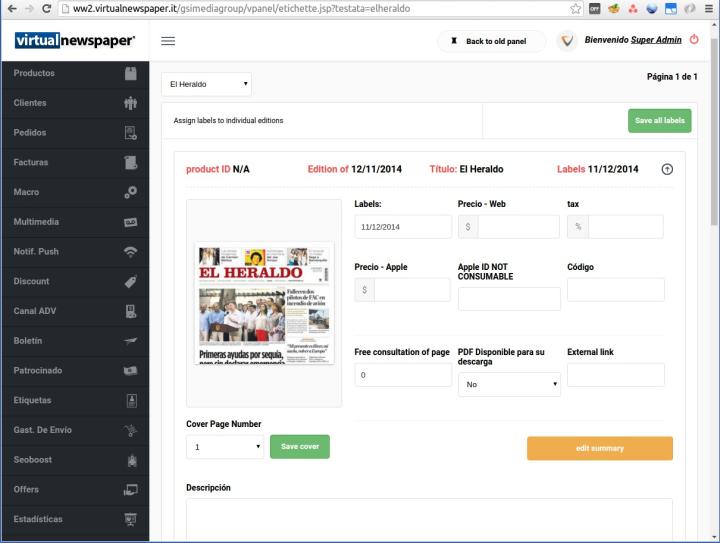
Task: Select Etiquetas in the sidebar
Action: [33, 400]
